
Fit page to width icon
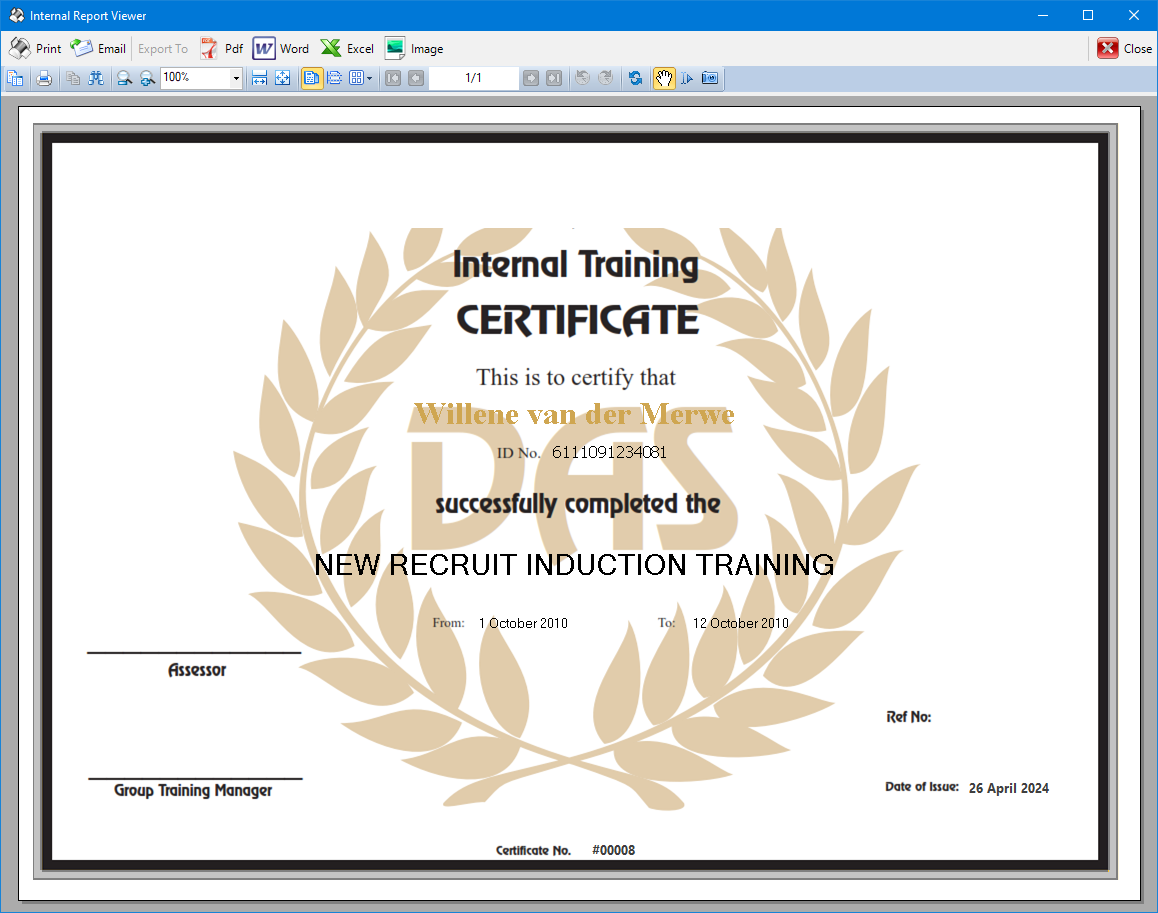259,78
